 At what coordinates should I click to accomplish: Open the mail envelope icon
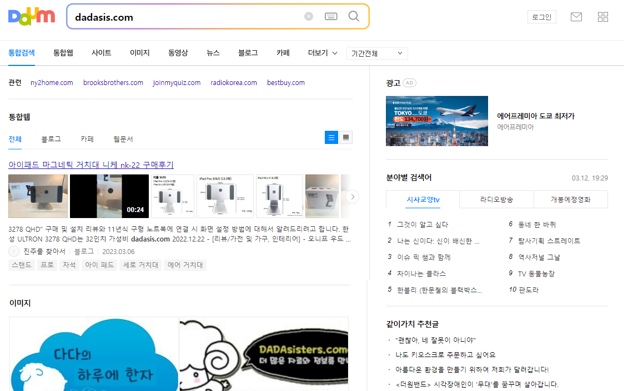(x=576, y=17)
